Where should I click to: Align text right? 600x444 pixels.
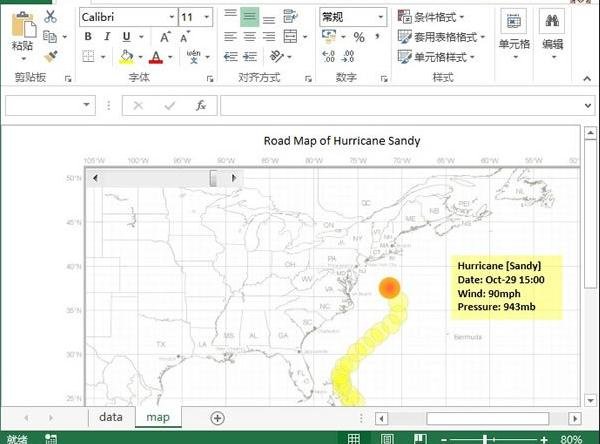(269, 37)
